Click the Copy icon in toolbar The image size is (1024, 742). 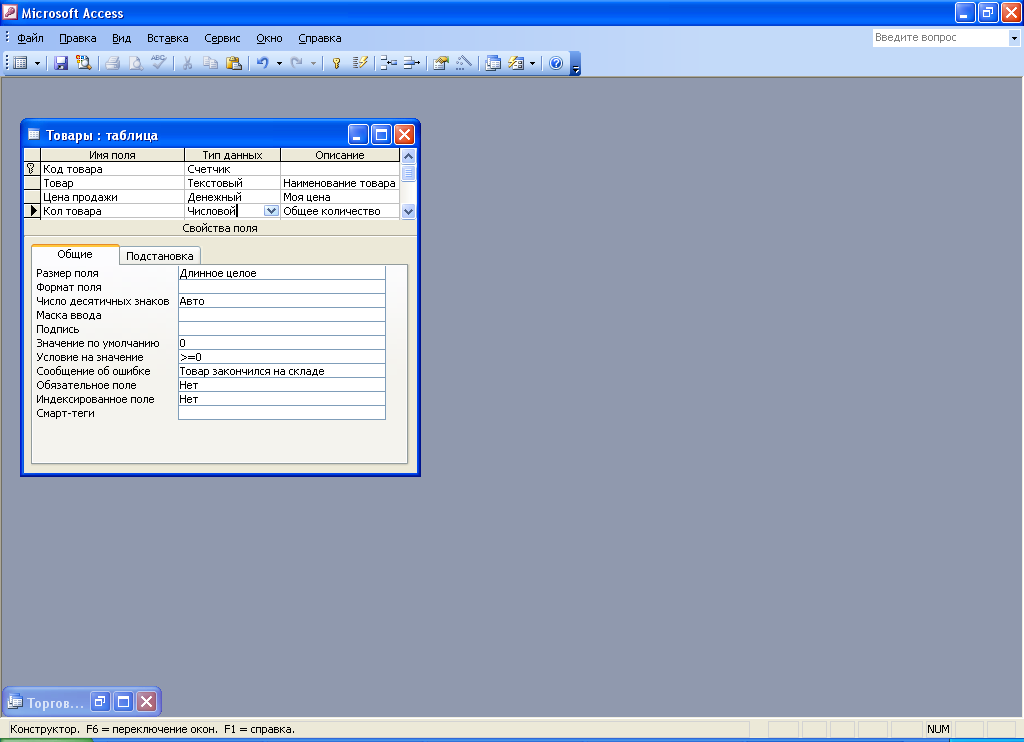click(x=210, y=63)
